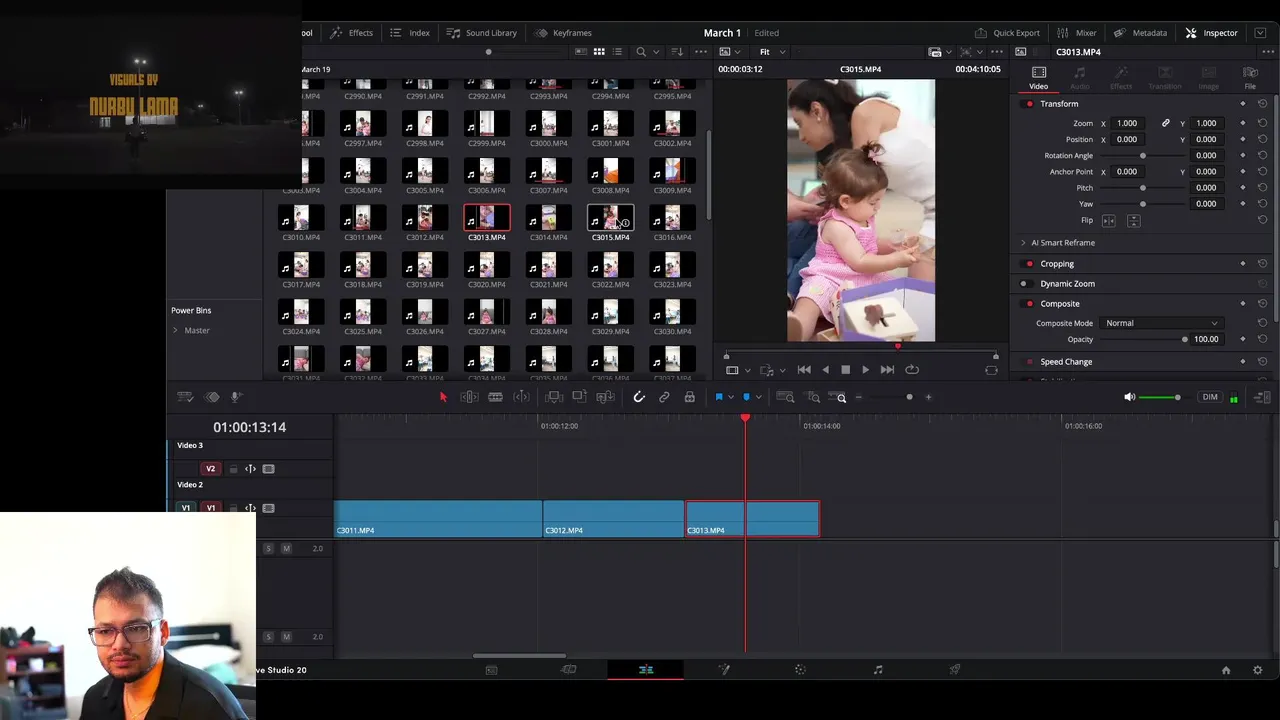1280x720 pixels.
Task: Expand the Master power bin
Action: [x=175, y=330]
